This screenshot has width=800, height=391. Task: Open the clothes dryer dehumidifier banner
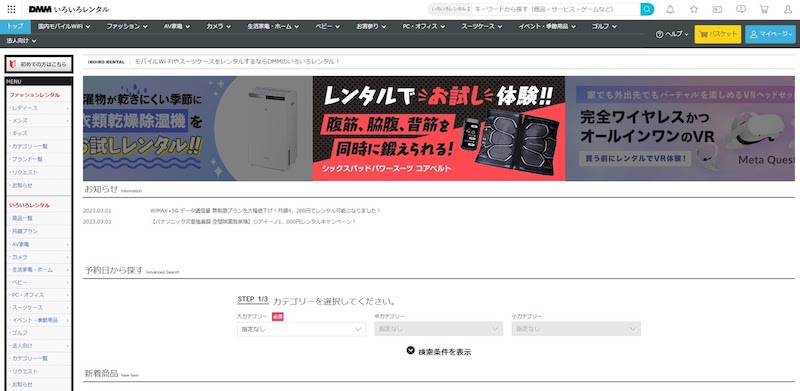(x=198, y=129)
